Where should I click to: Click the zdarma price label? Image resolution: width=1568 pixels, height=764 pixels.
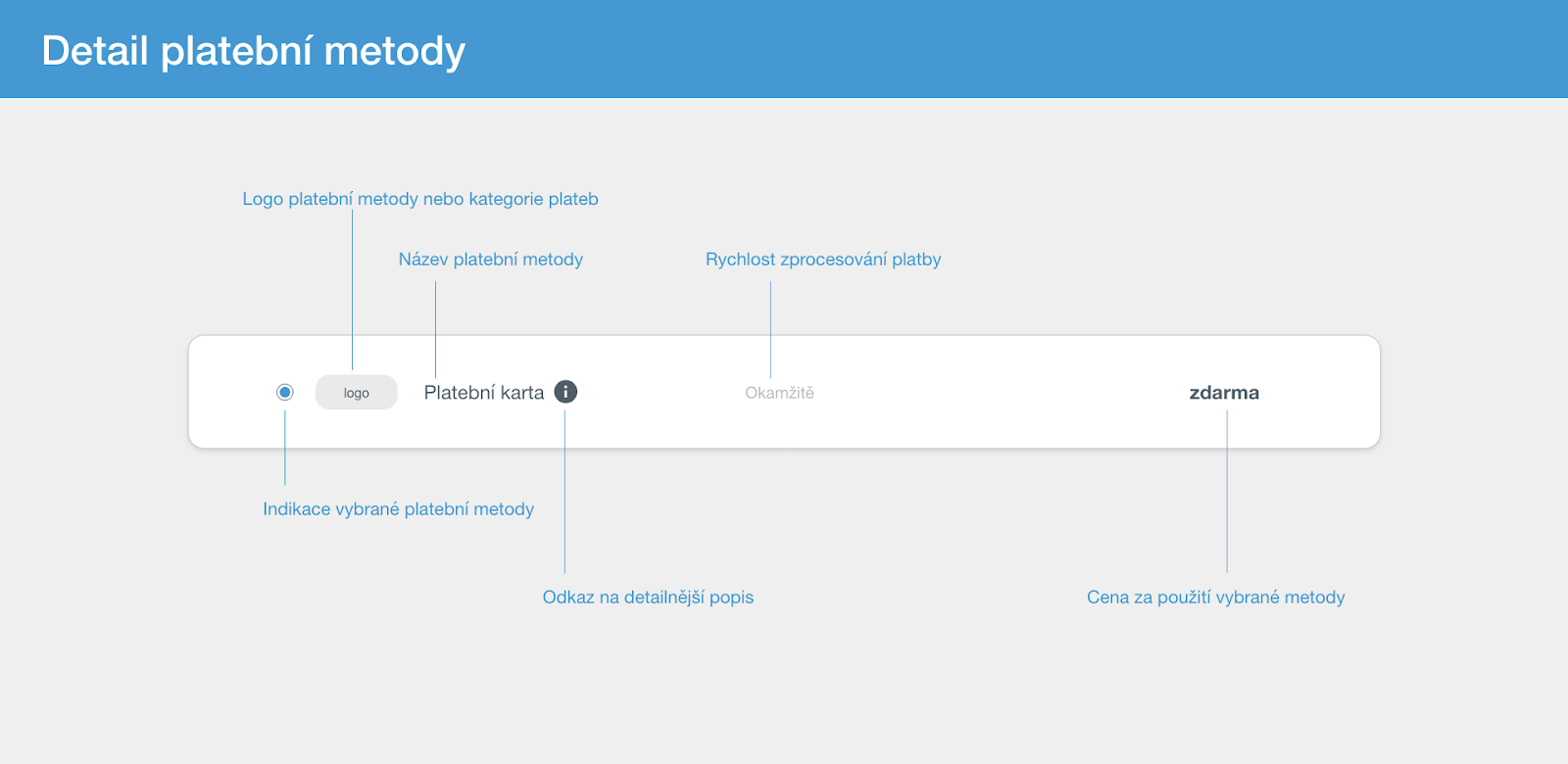click(x=1224, y=393)
